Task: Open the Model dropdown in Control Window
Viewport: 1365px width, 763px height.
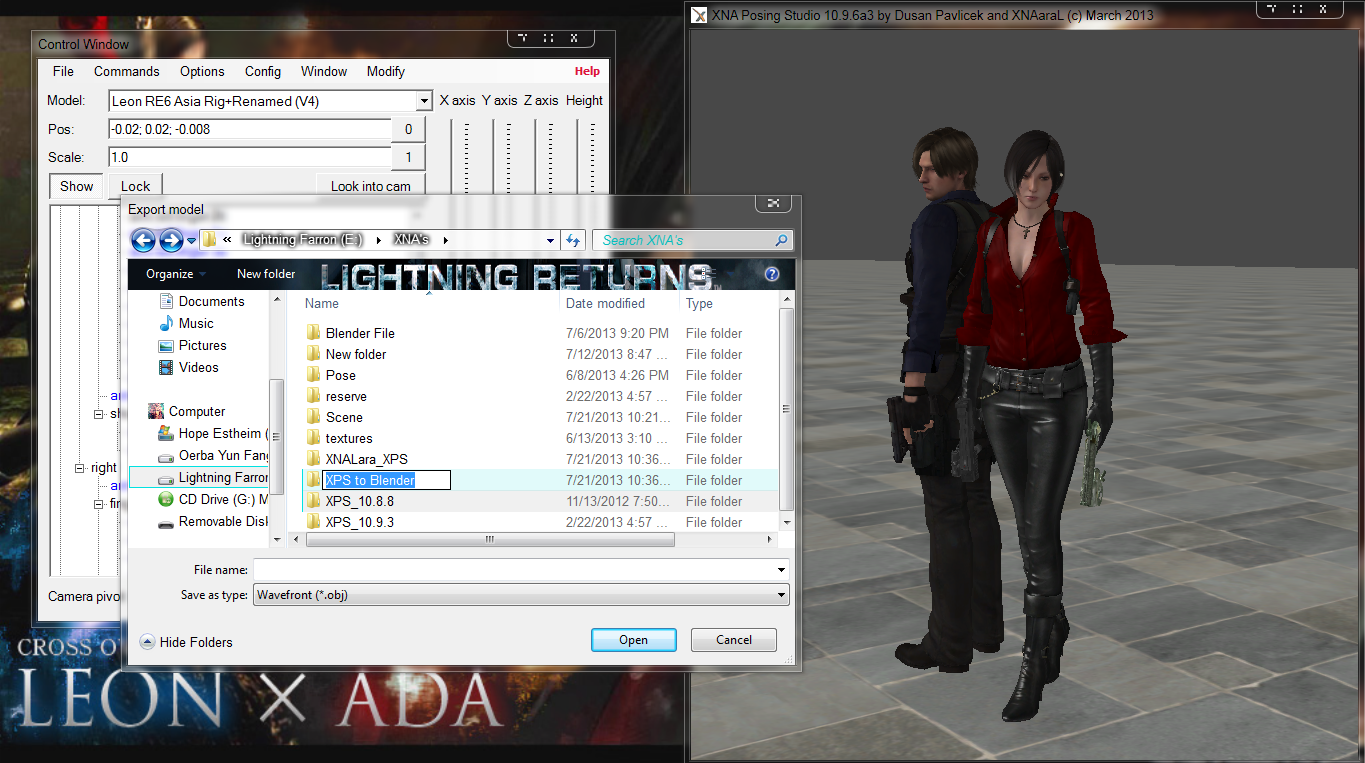Action: (424, 101)
